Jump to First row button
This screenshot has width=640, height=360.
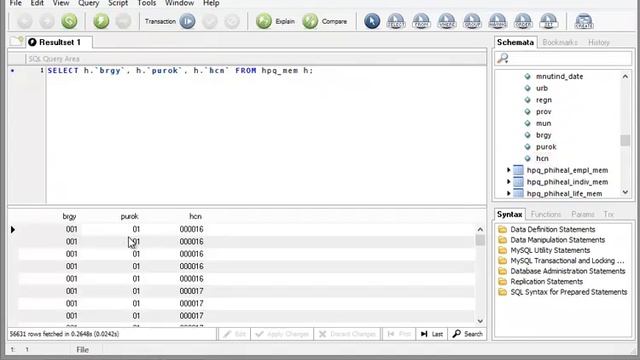[x=399, y=334]
